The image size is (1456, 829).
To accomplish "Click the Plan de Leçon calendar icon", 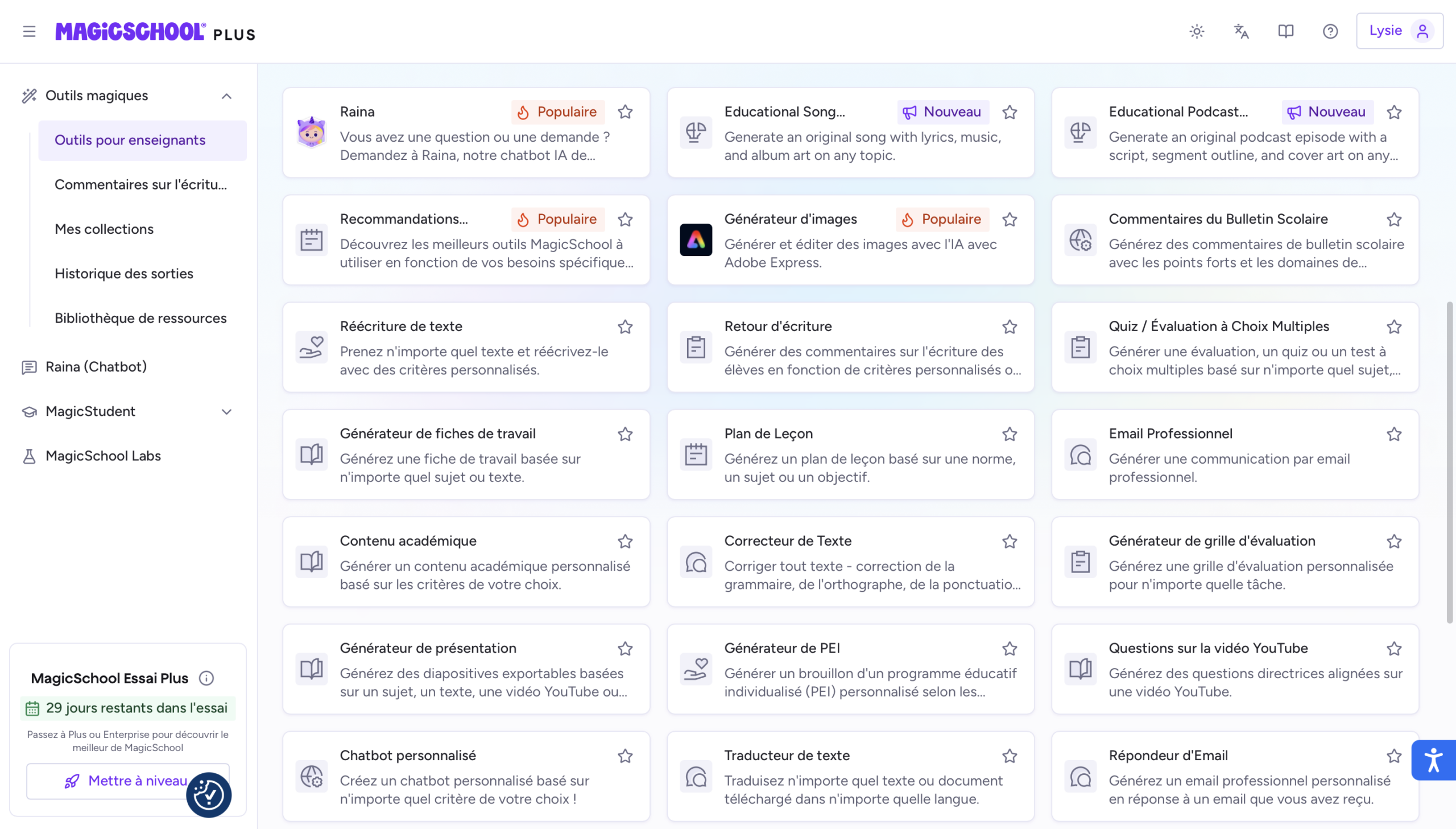I will point(696,455).
